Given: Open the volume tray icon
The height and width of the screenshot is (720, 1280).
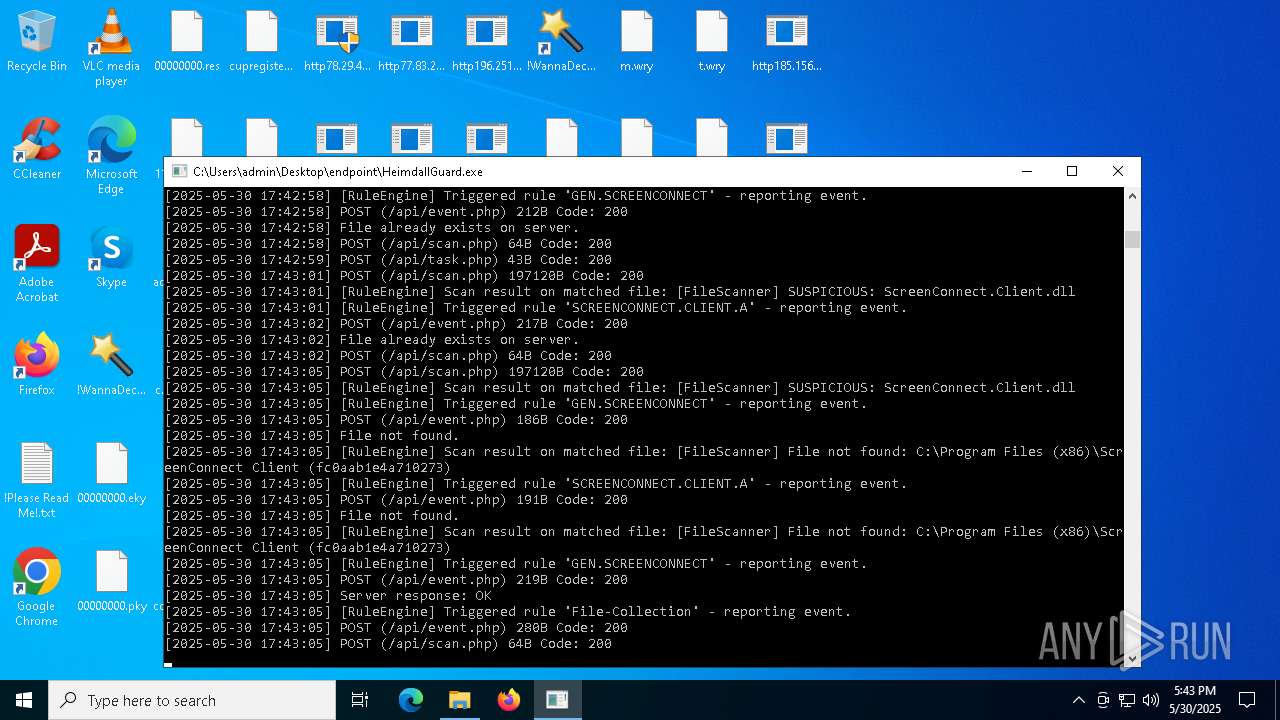Looking at the screenshot, I should pos(1151,700).
